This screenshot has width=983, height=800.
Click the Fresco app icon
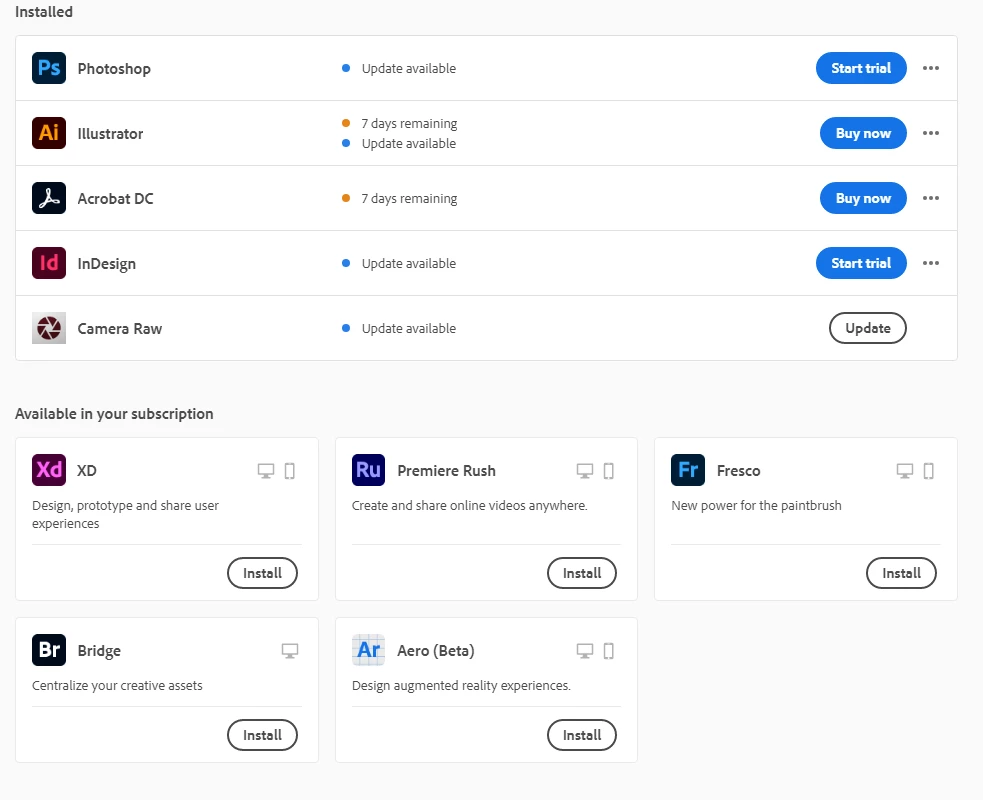click(688, 470)
